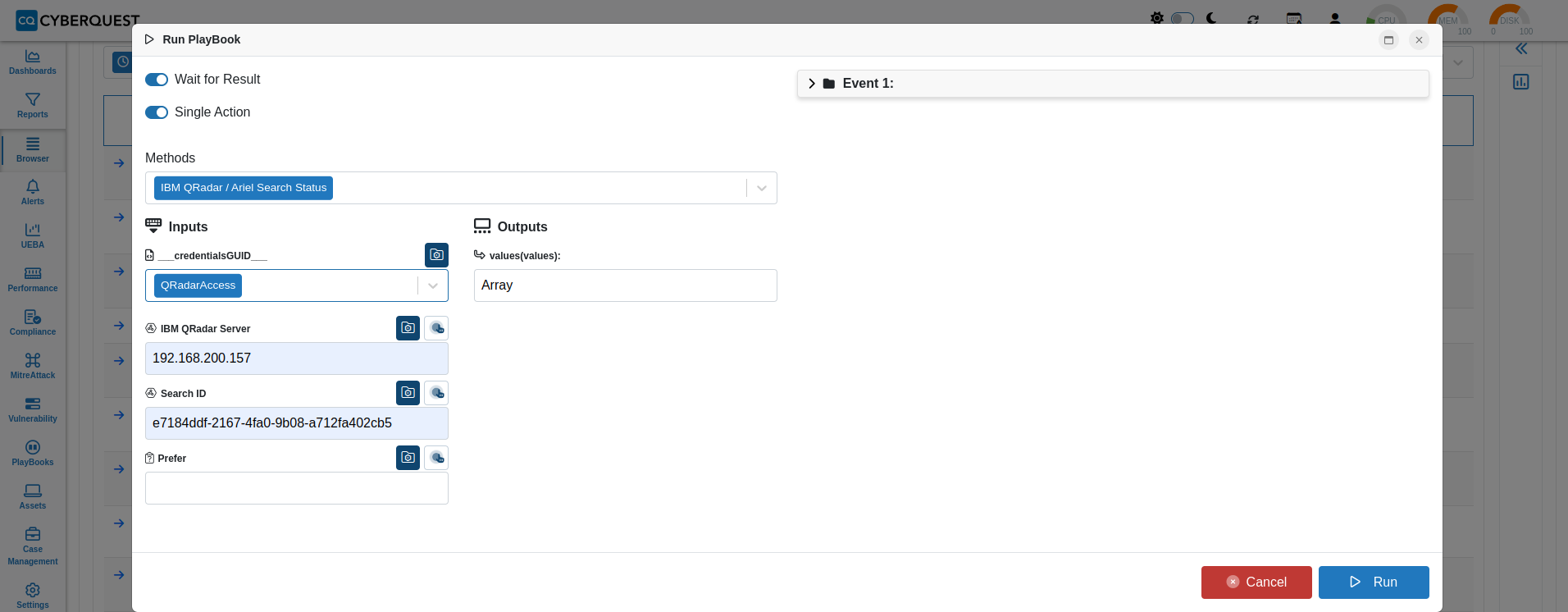
Task: Click camera icon beside credentialsGUID field
Action: click(436, 255)
